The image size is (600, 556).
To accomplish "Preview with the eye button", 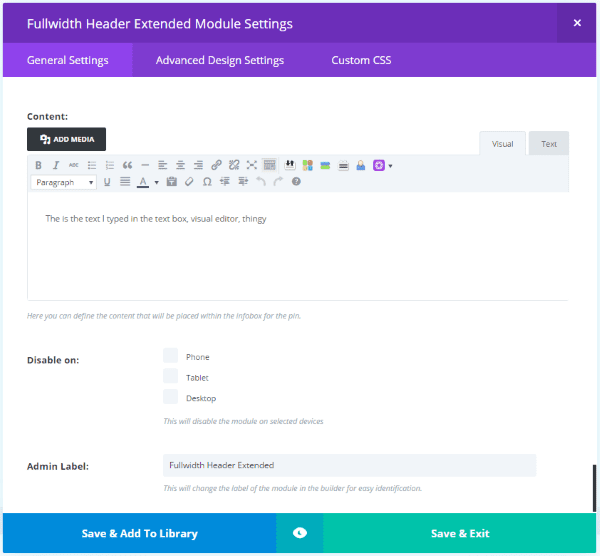I will pyautogui.click(x=300, y=533).
